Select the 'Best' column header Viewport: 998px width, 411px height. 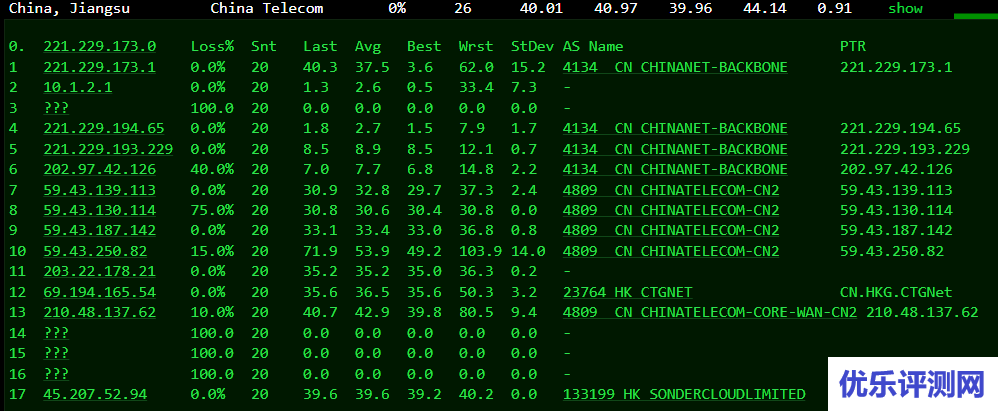[x=424, y=46]
